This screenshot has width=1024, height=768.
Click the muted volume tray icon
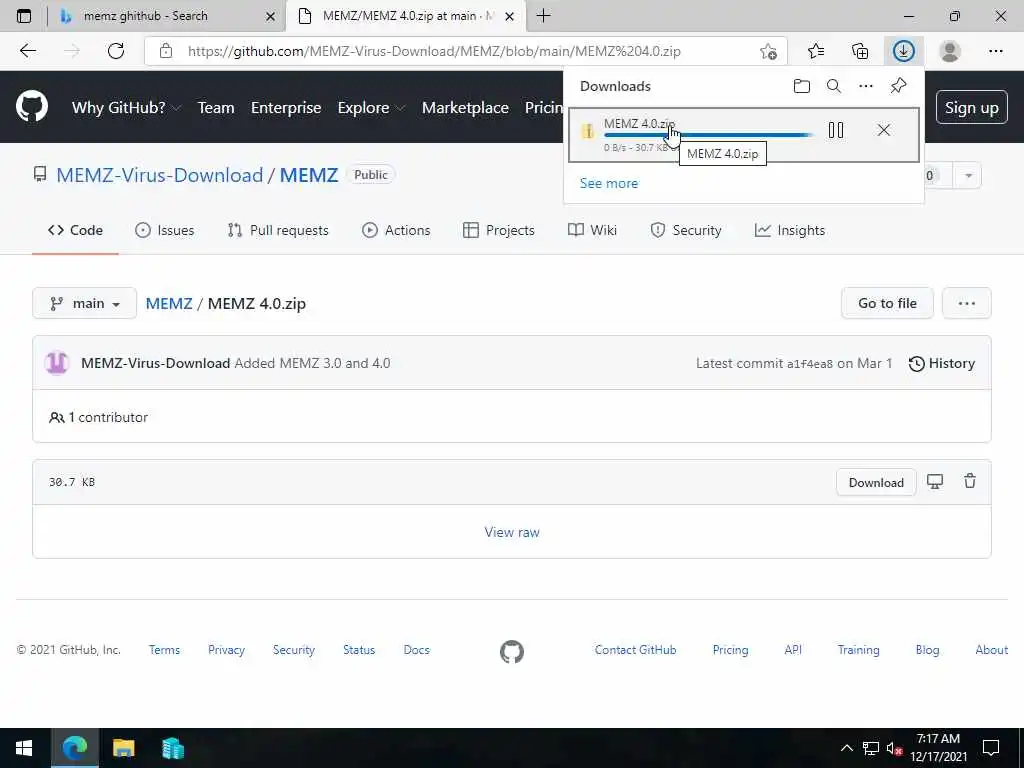[x=894, y=748]
